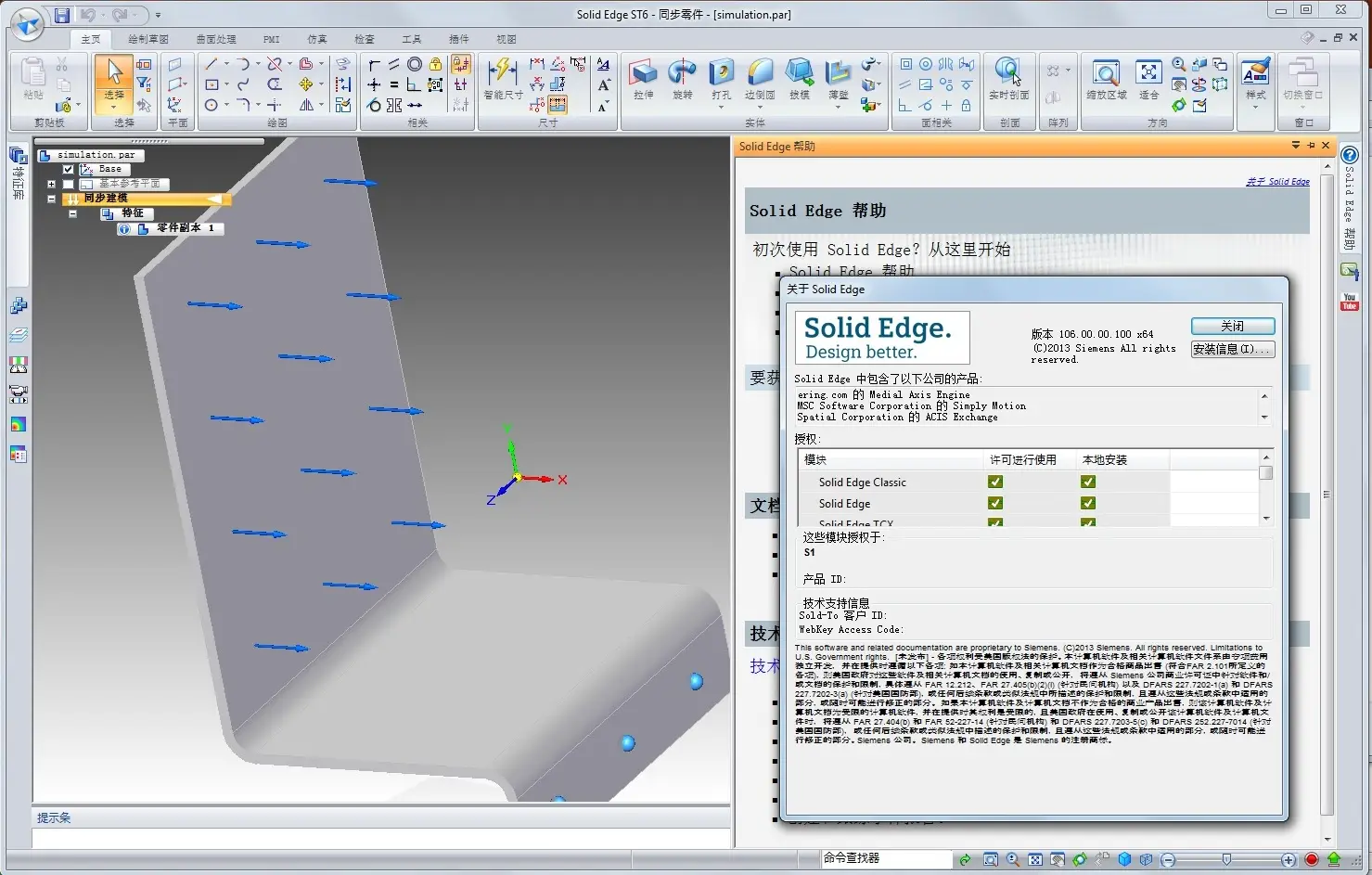Open the 仿真 simulation ribbon tab
This screenshot has width=1372, height=875.
coord(317,39)
